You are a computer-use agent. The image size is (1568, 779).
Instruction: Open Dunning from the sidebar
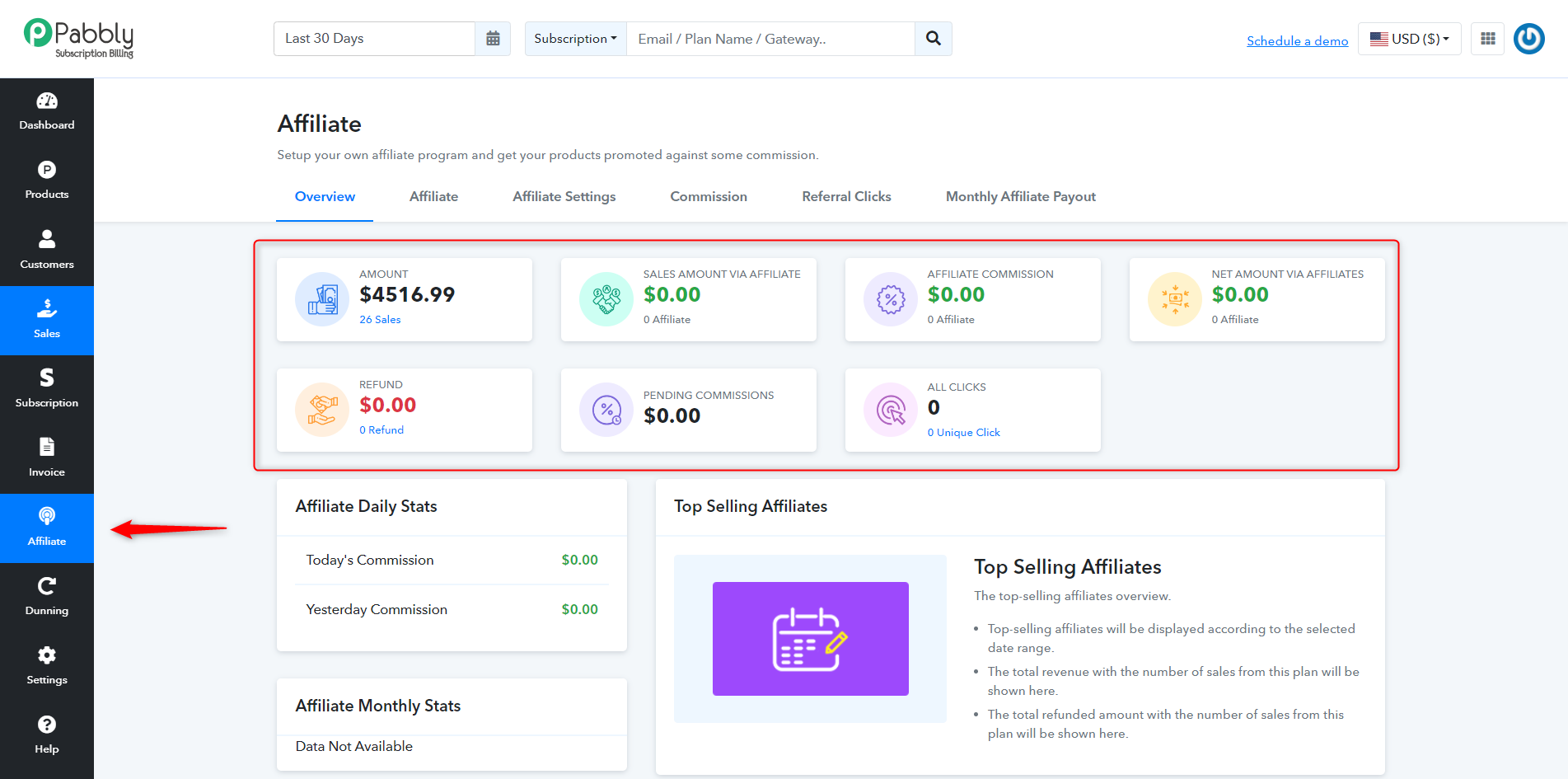tap(47, 597)
